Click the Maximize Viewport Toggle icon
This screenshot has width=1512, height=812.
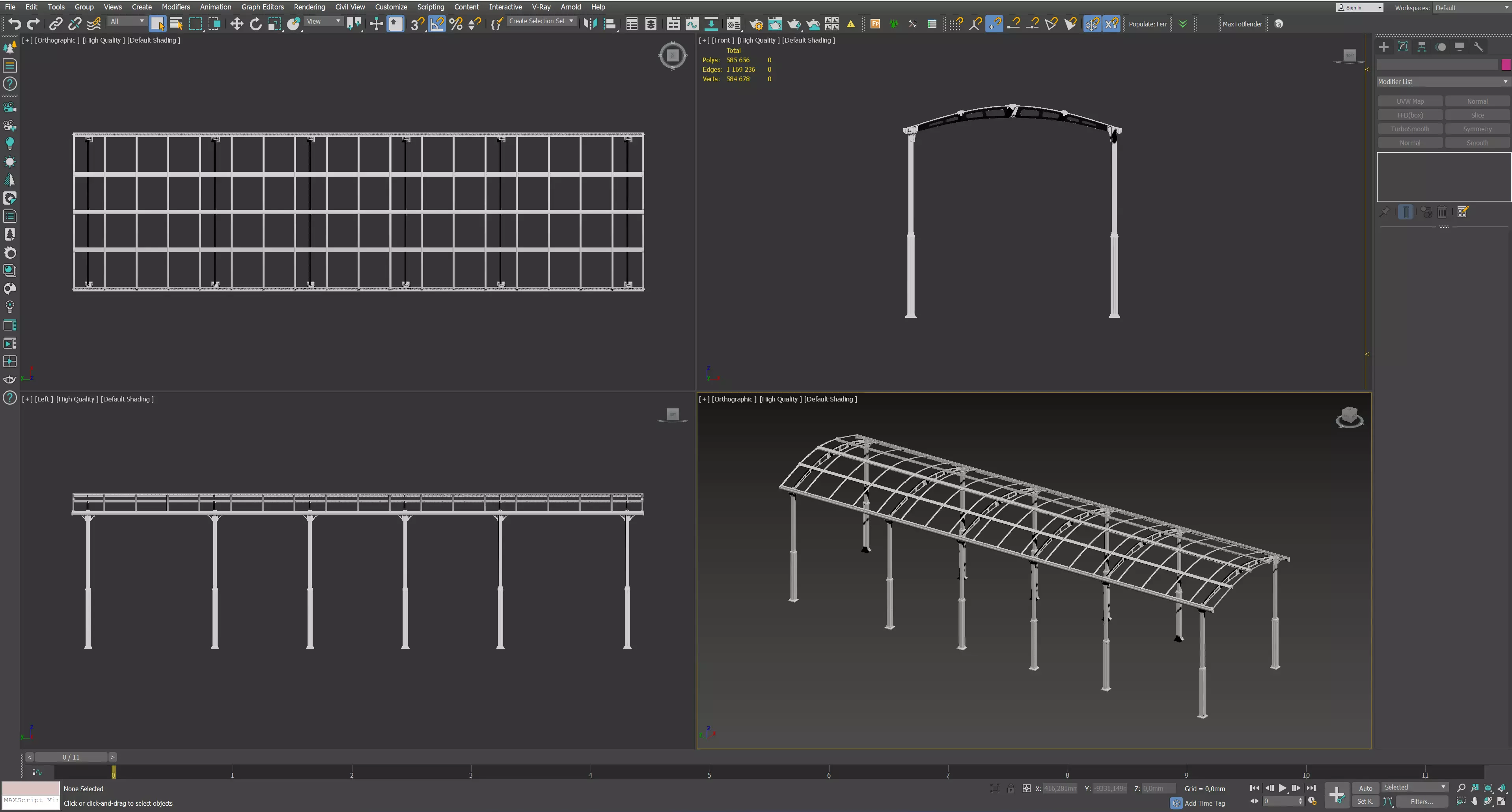1502,801
